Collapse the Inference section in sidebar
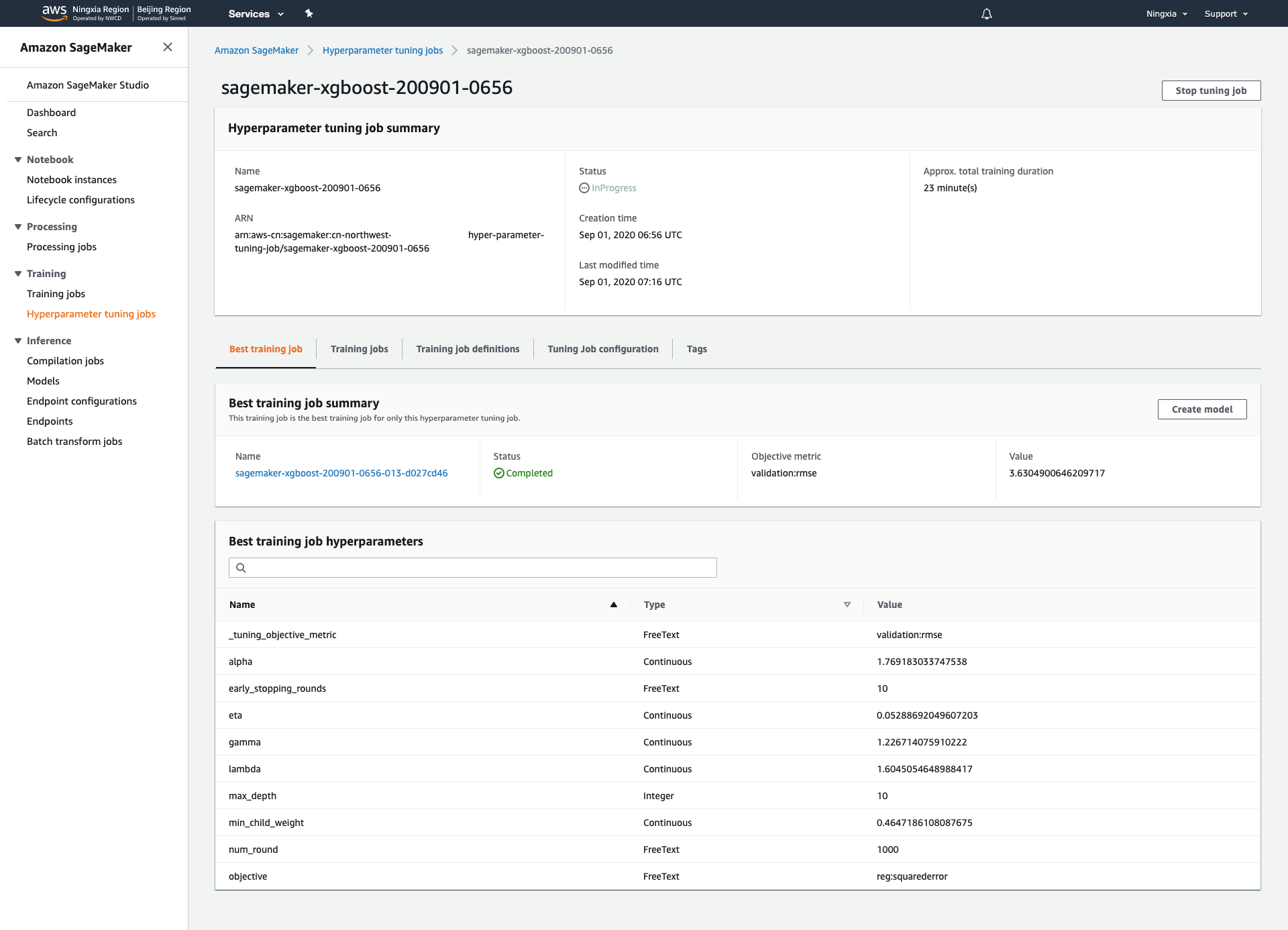 point(18,341)
